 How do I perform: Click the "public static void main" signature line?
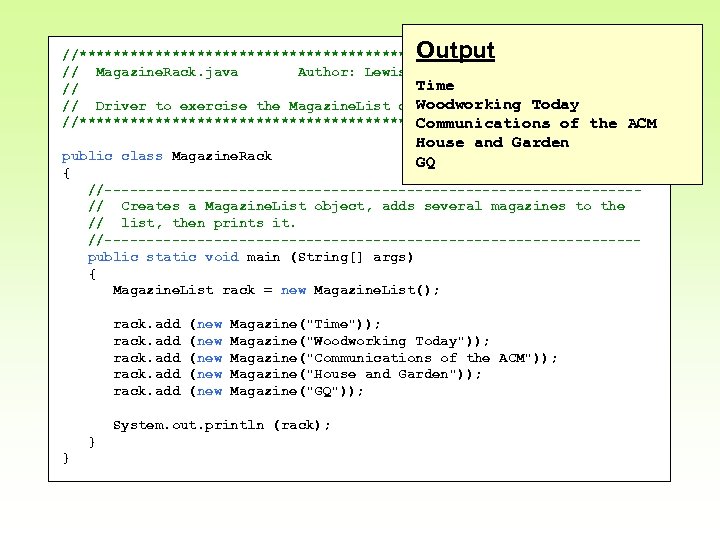click(250, 257)
